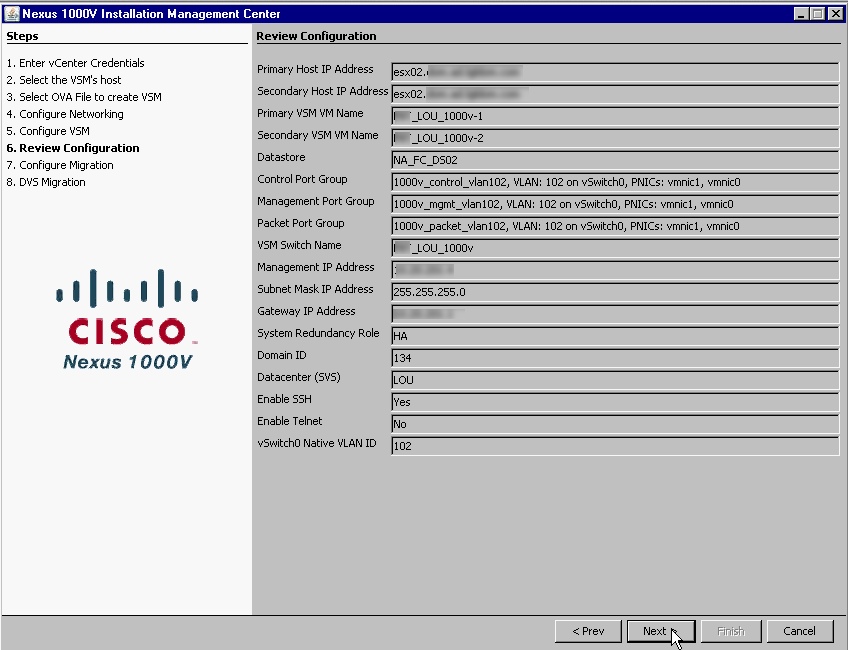Click the Enable Telnet field showing No
This screenshot has height=650, width=848.
pos(615,424)
